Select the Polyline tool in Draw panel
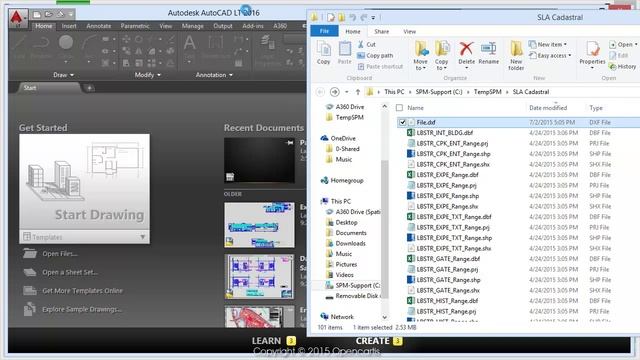This screenshot has height=360, width=640. point(42,42)
